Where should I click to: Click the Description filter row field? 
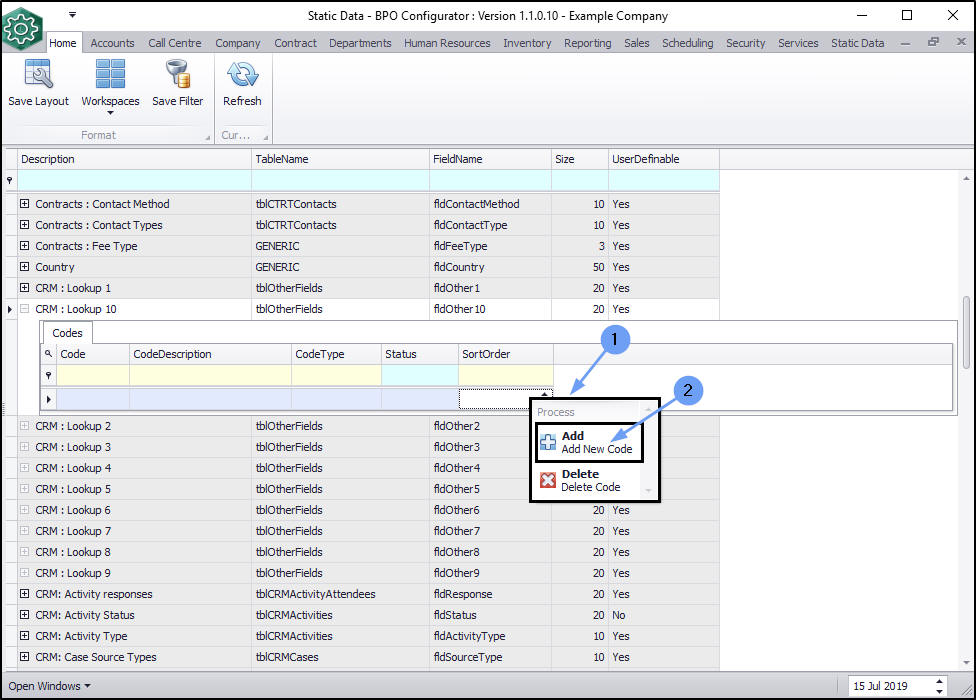[x=135, y=180]
